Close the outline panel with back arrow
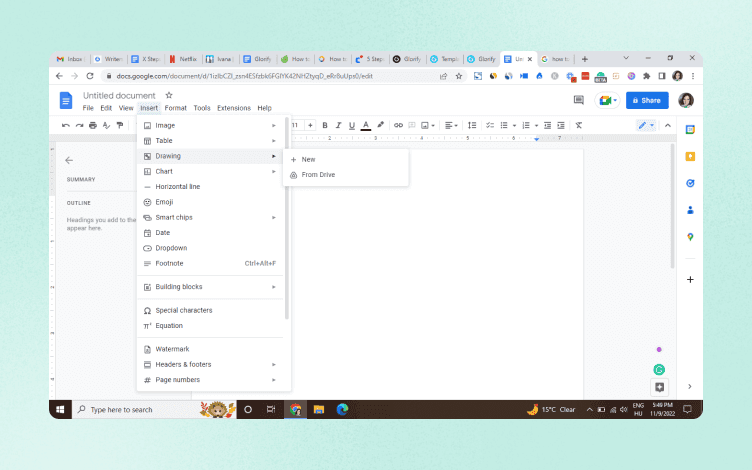Screen dimensions: 752x470 click(69, 161)
